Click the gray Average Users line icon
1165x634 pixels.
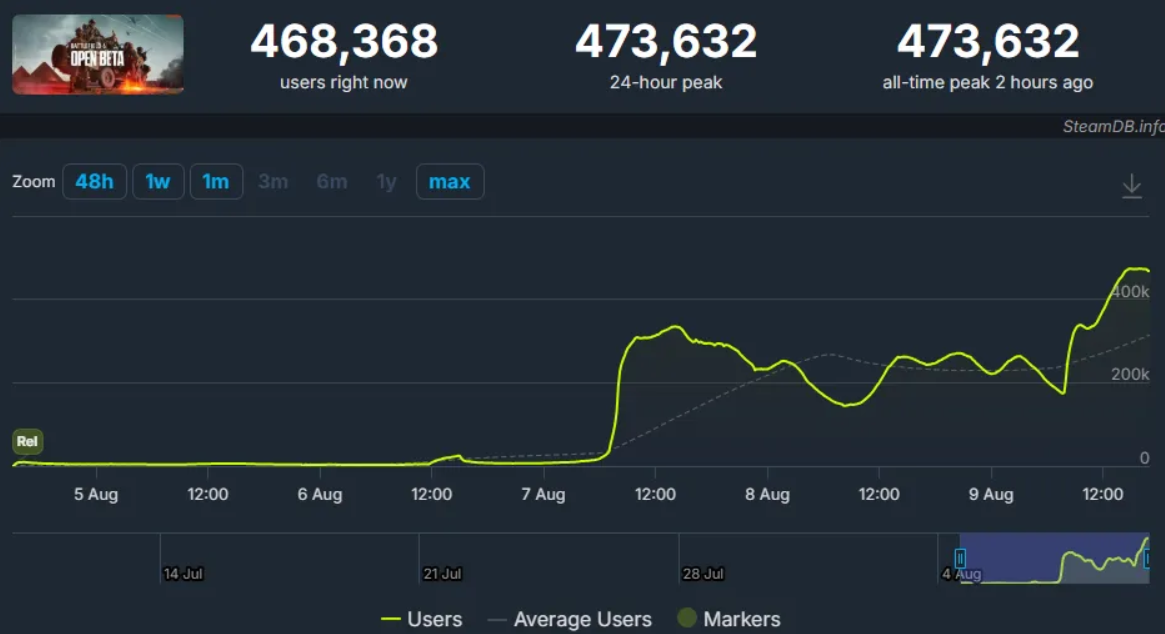(497, 619)
